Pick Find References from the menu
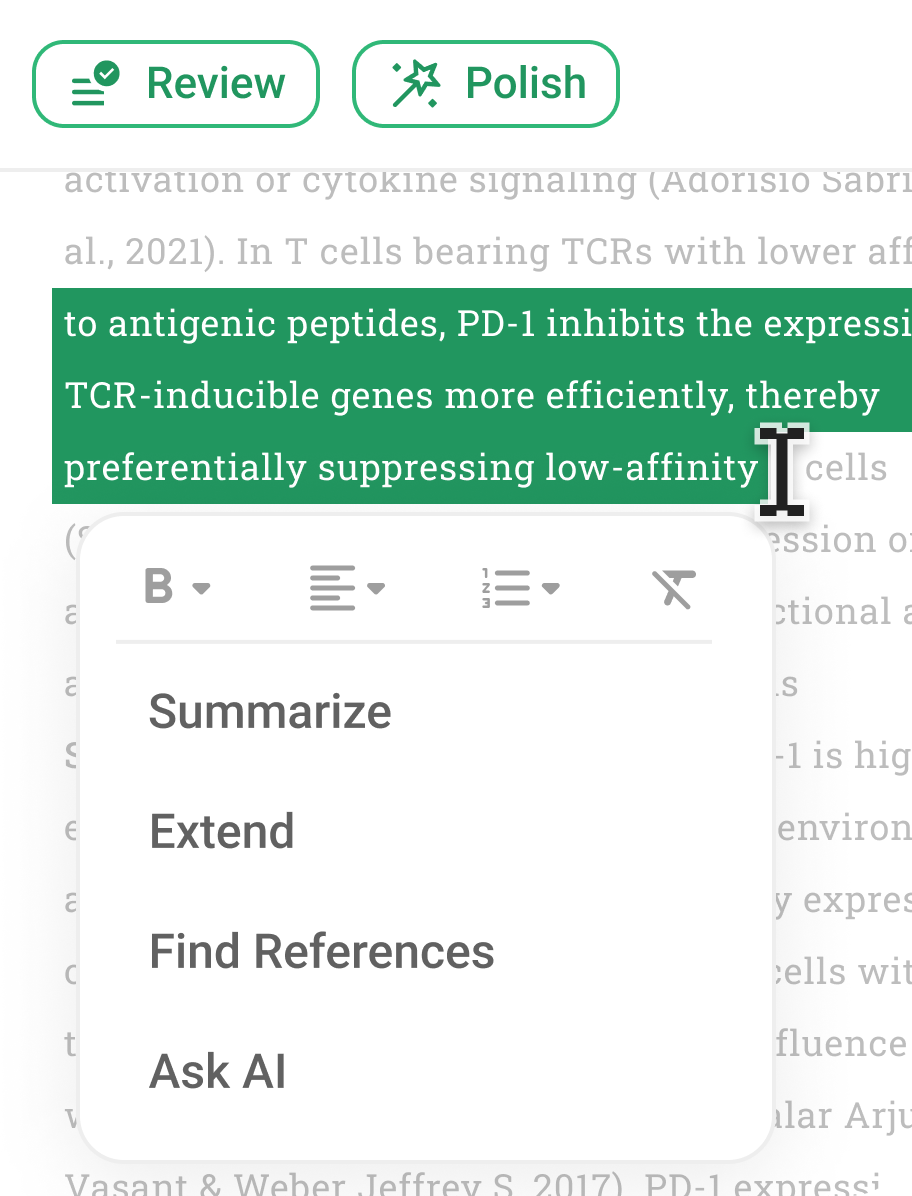Viewport: 912px width, 1196px height. (322, 952)
